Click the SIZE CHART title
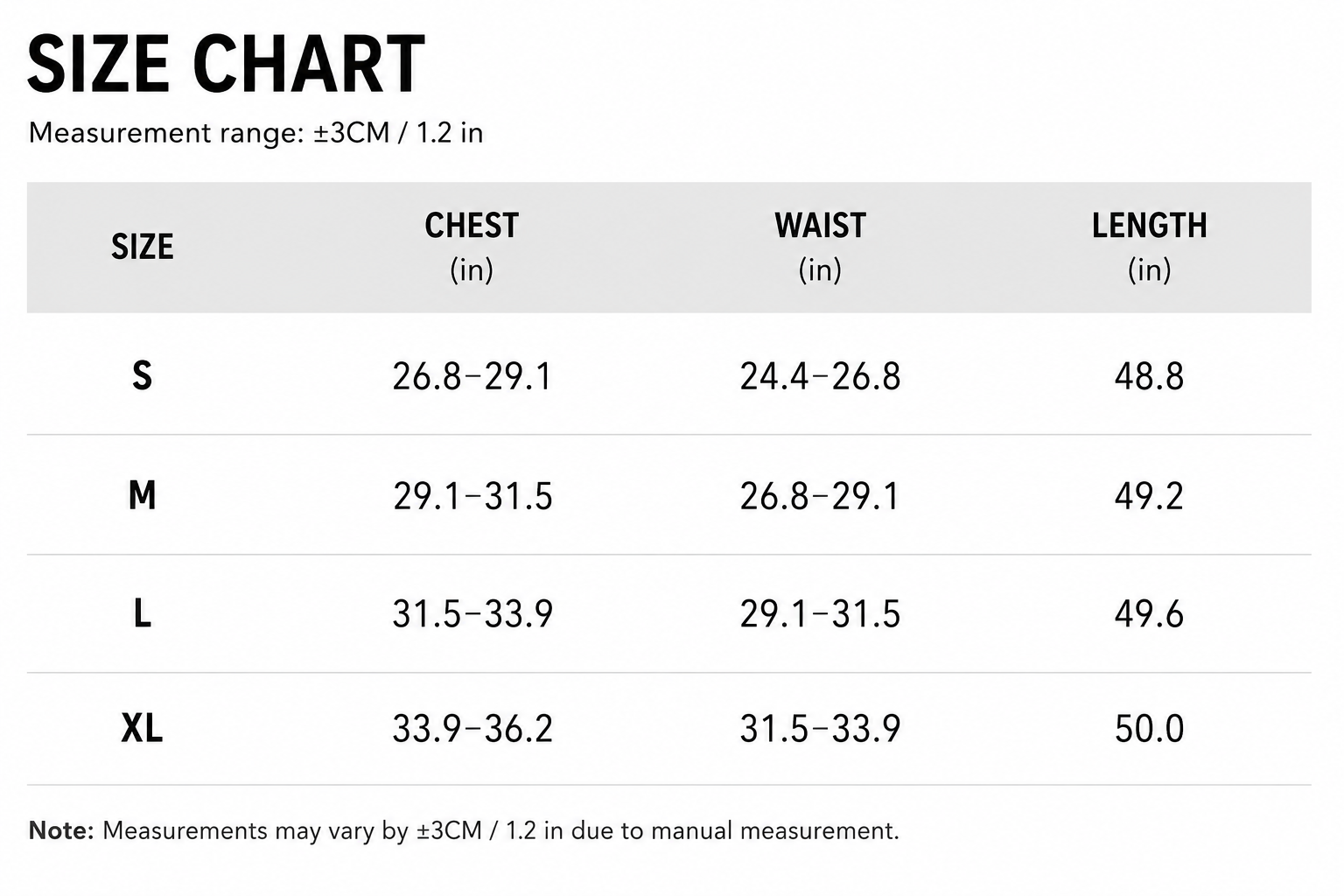The height and width of the screenshot is (896, 1344). tap(226, 64)
